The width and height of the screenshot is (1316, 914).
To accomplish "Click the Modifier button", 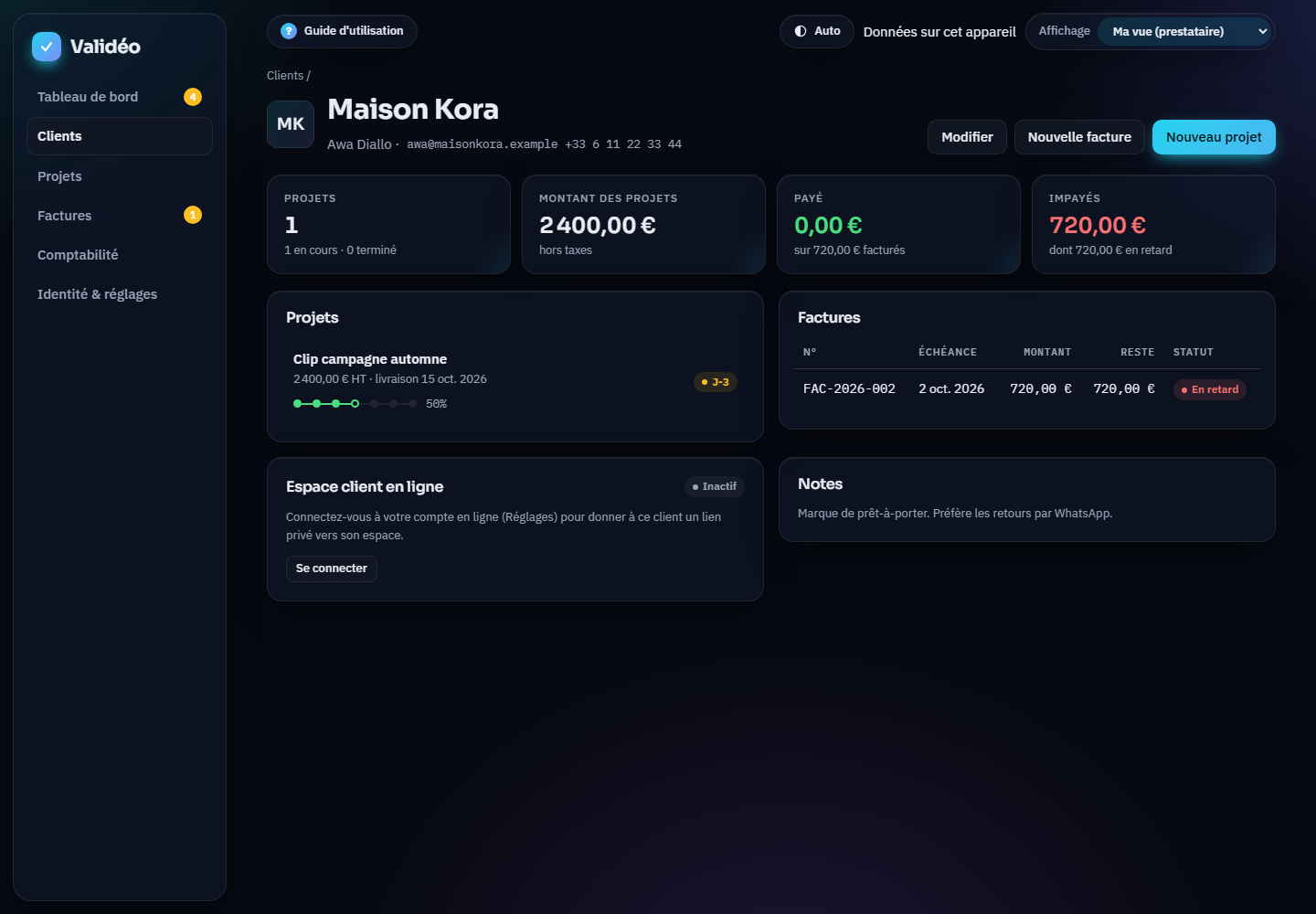I will click(967, 137).
